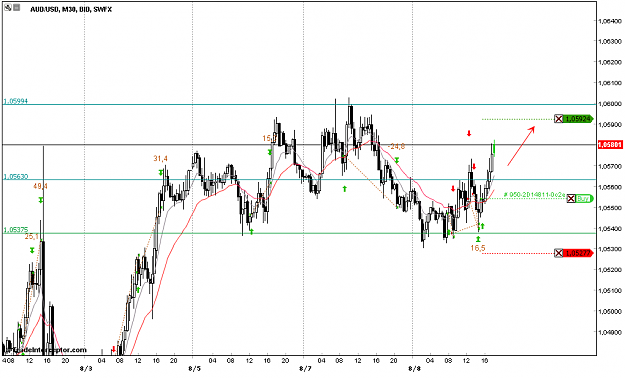Click the topmost red sell arrow on 8/8
This screenshot has height=378, width=625.
(469, 133)
